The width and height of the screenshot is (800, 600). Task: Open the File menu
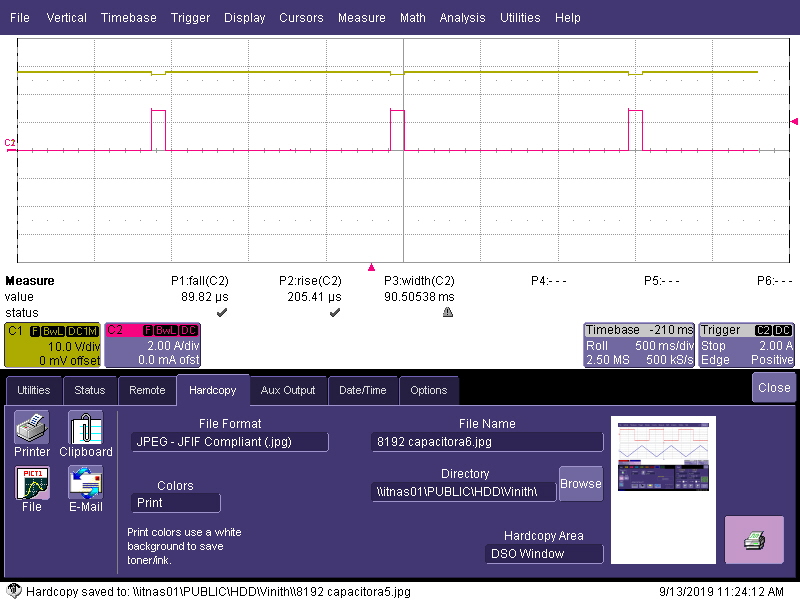[x=20, y=18]
